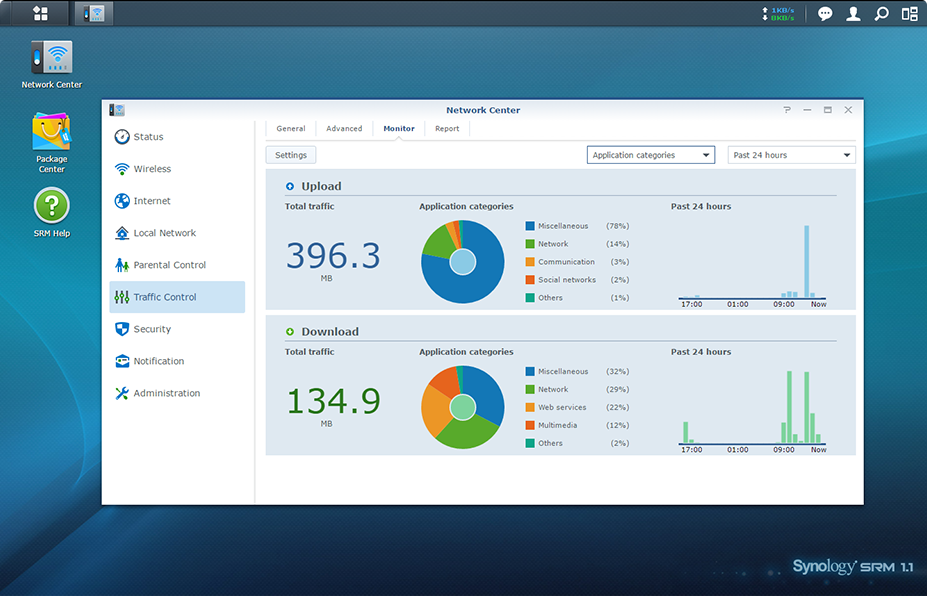Click the Download traffic pie chart

coord(462,407)
